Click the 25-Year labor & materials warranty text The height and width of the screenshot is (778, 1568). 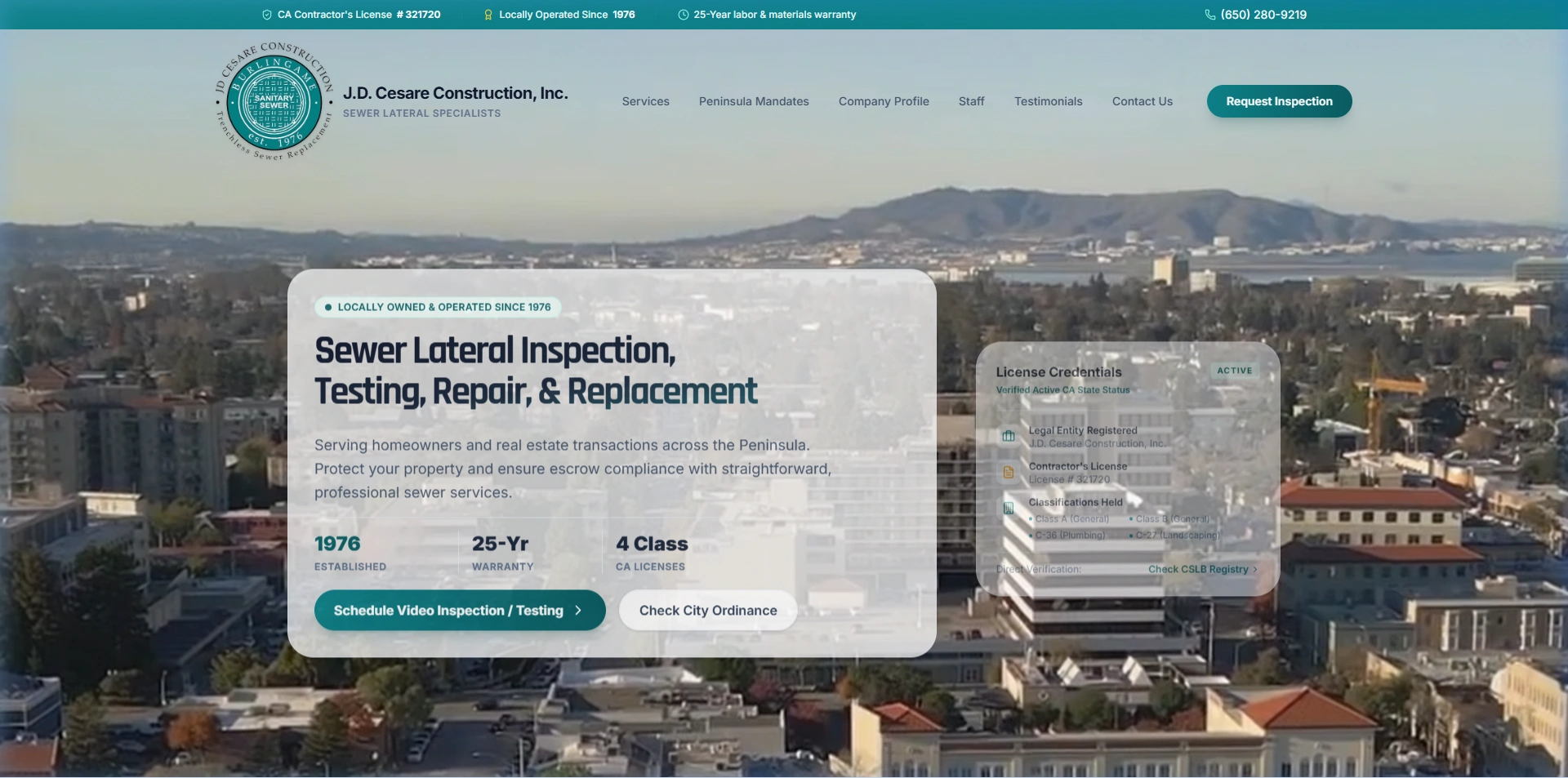[x=775, y=15]
